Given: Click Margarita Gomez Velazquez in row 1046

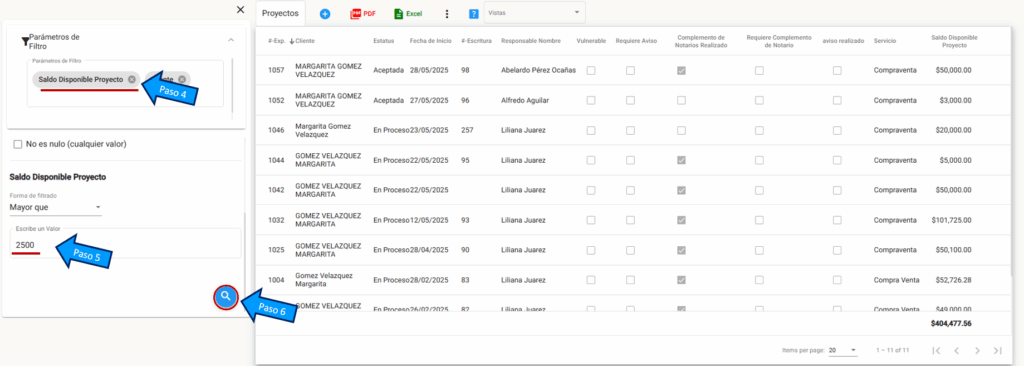Looking at the screenshot, I should point(323,130).
